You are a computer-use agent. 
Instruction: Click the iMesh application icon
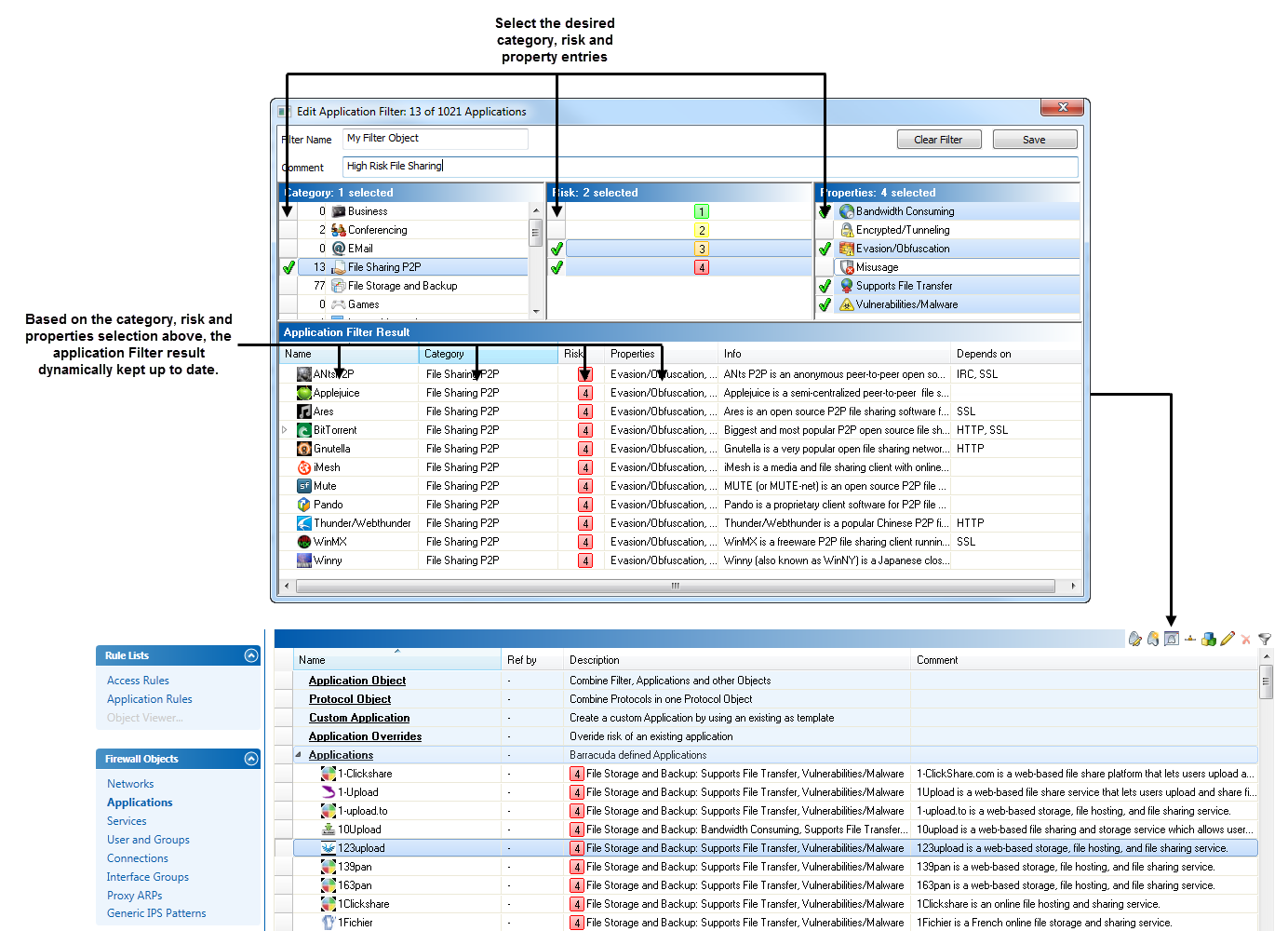click(304, 467)
